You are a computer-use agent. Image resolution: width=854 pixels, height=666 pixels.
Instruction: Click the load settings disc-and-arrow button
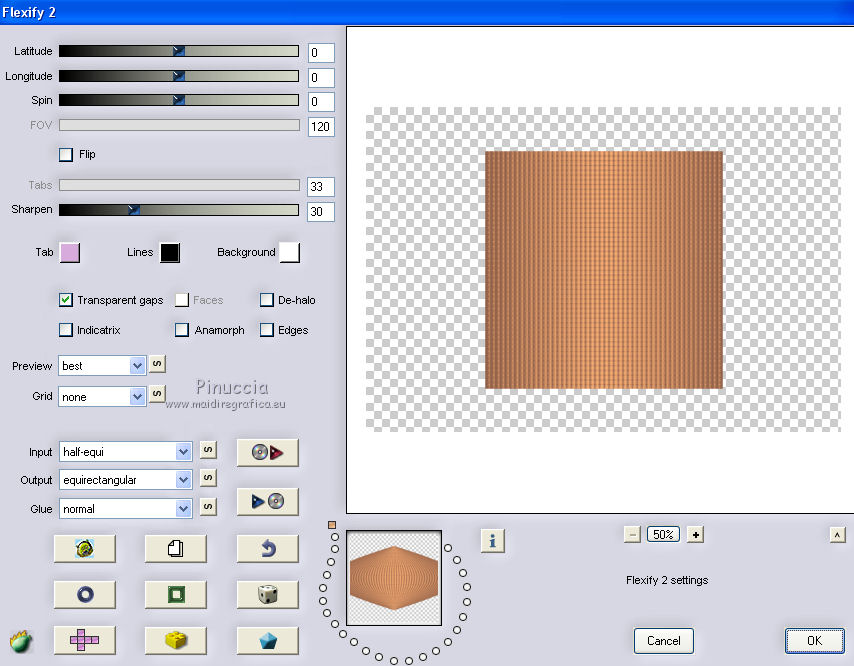(x=267, y=453)
